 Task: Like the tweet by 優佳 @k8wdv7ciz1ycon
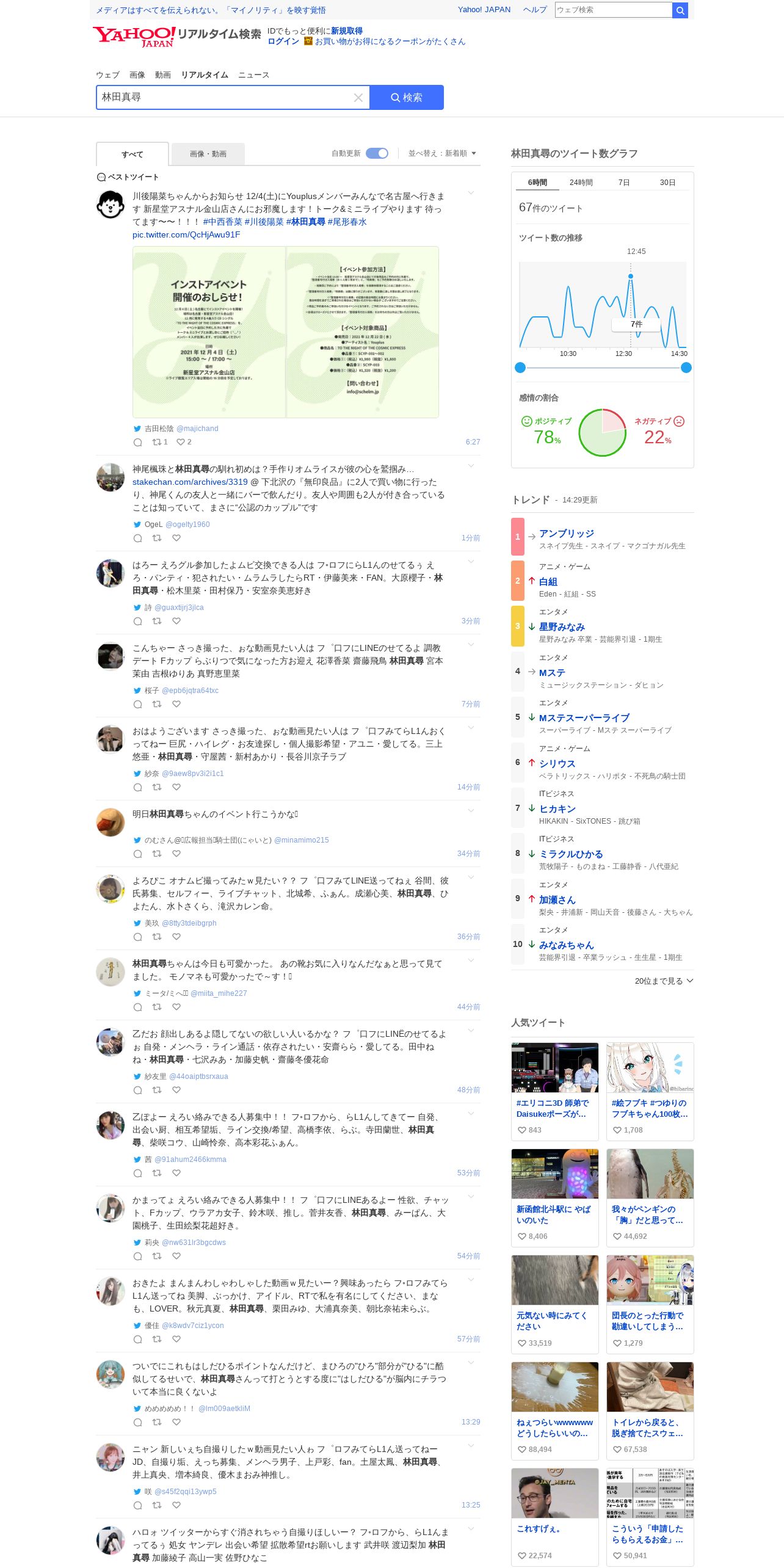(176, 1339)
